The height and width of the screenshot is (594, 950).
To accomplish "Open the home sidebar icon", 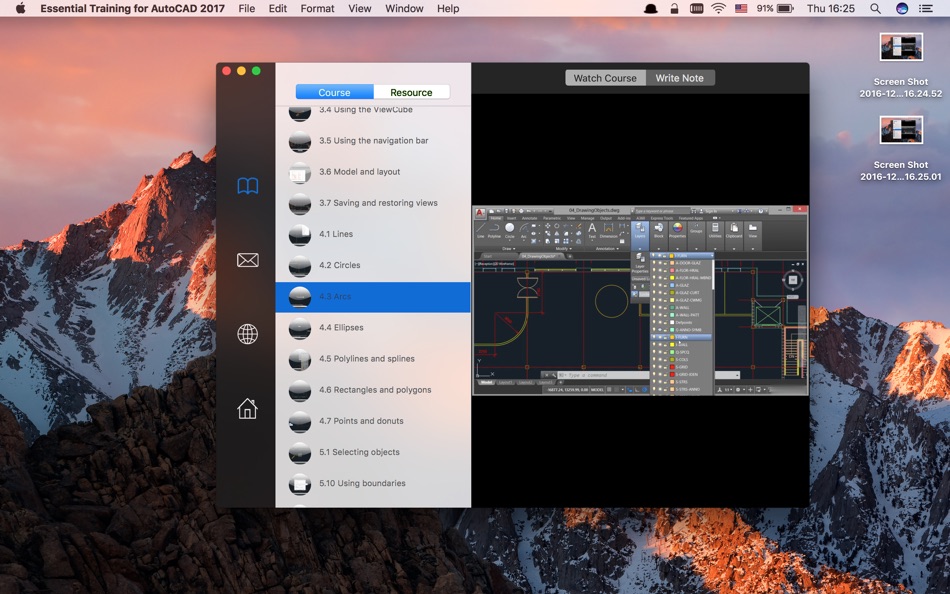I will coord(247,409).
